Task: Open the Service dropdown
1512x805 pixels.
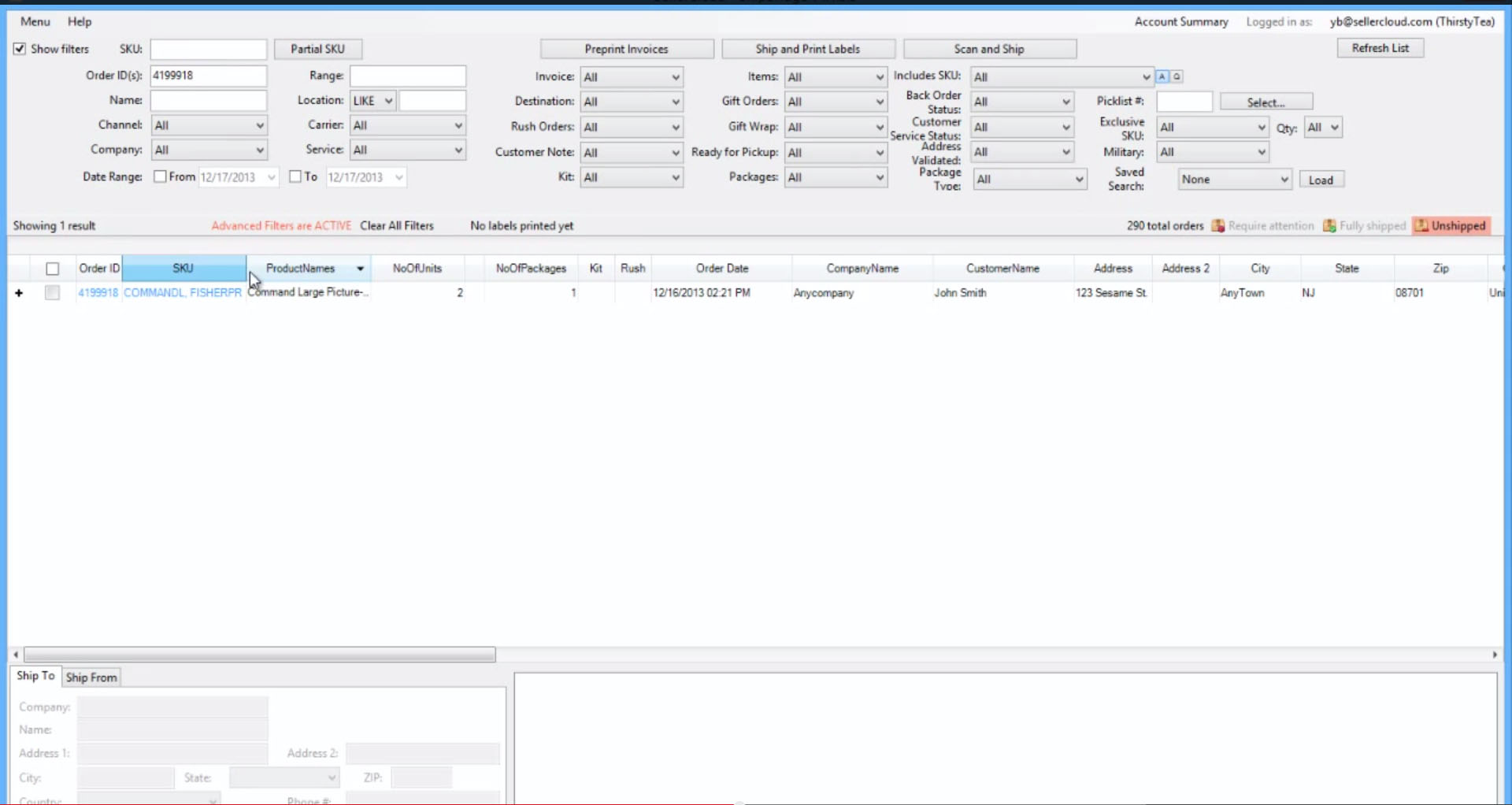Action: (x=407, y=150)
